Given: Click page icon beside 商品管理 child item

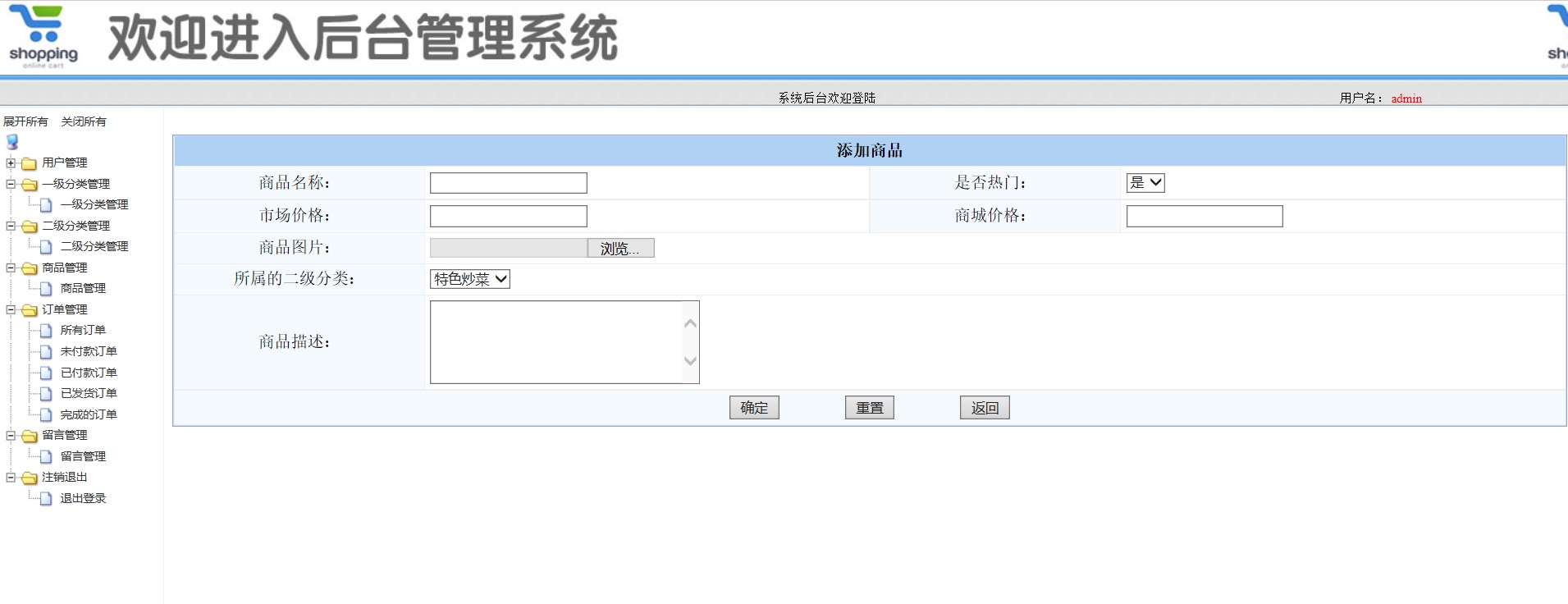Looking at the screenshot, I should [46, 289].
